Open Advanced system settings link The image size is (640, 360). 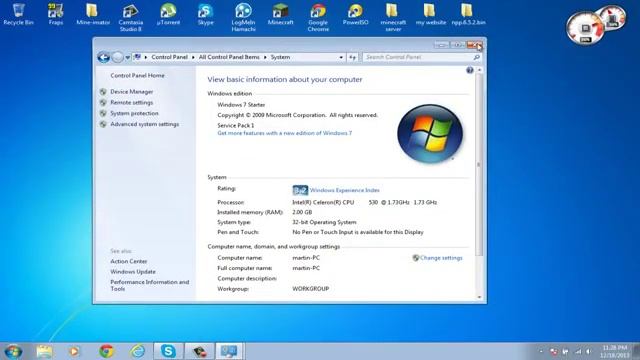click(x=144, y=124)
